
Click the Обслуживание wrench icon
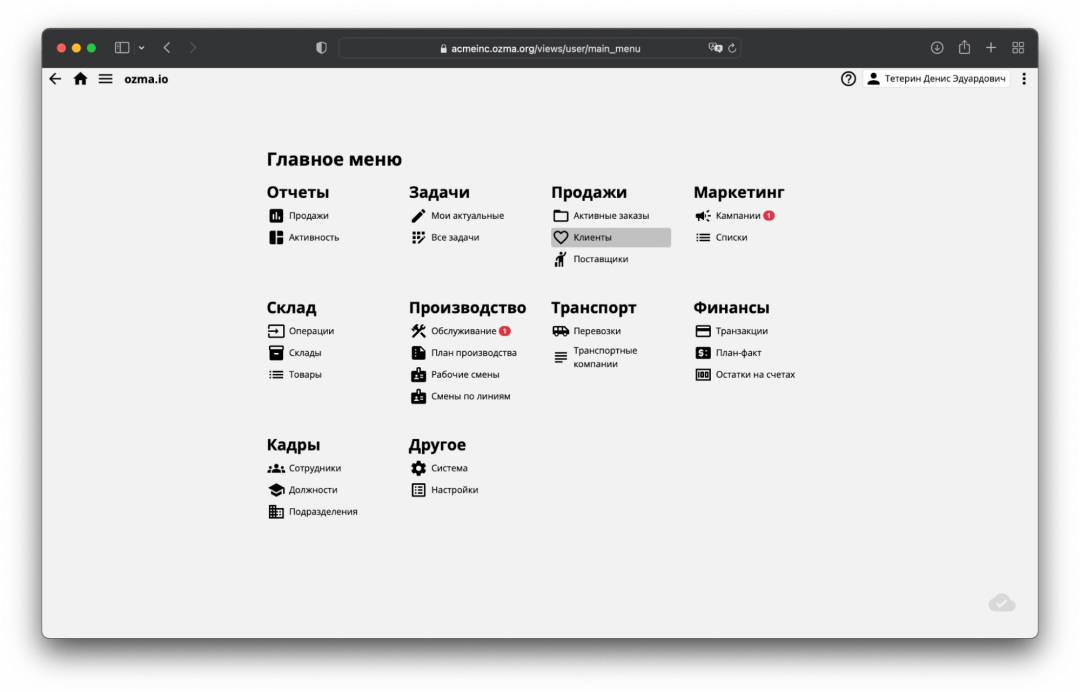click(417, 330)
